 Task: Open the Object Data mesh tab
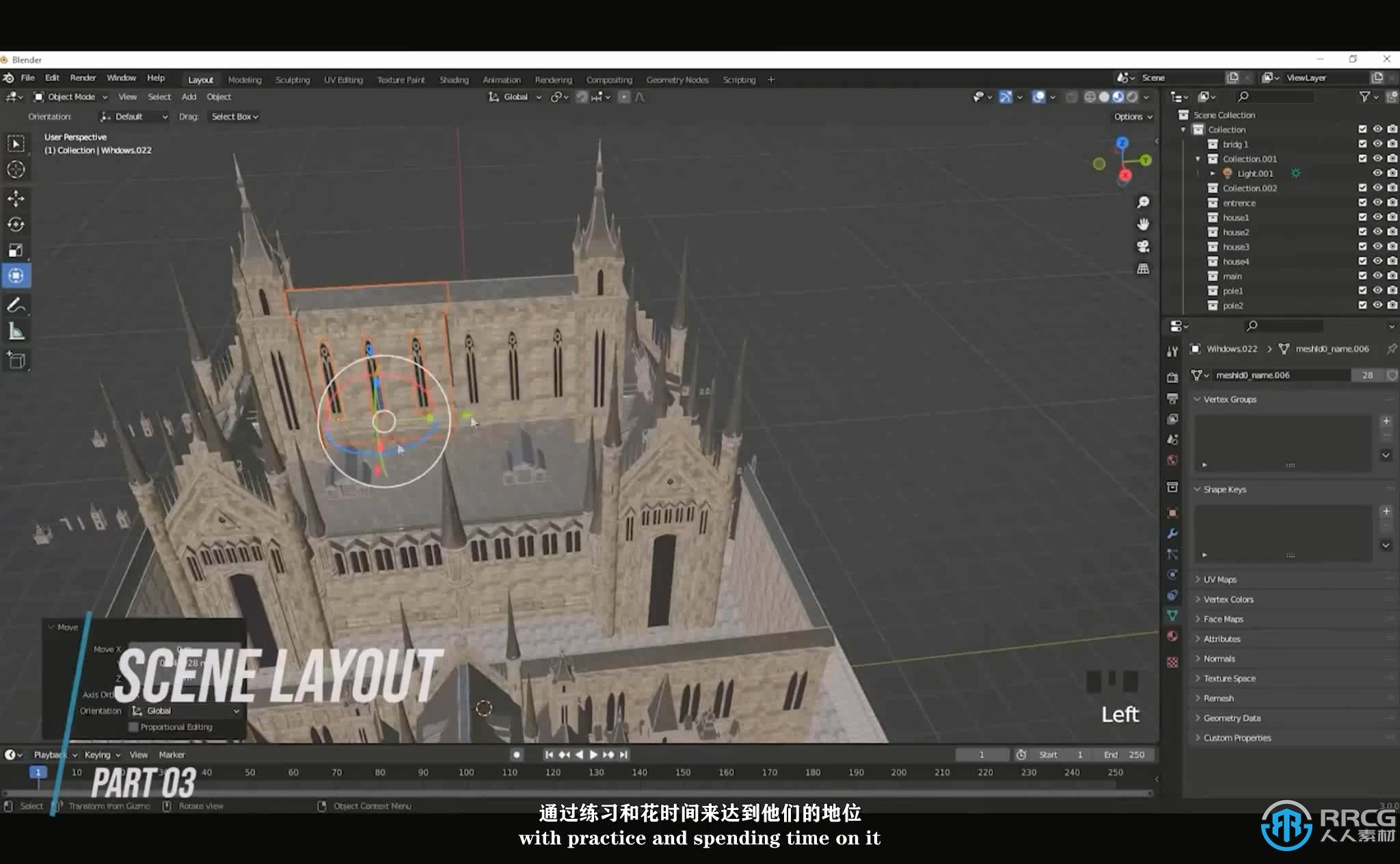[1172, 615]
